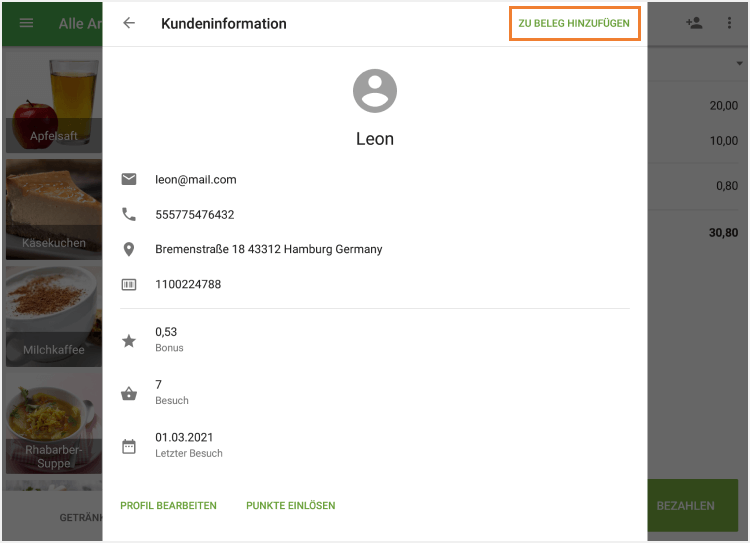Click the add customer icon
This screenshot has height=543, width=750.
click(694, 23)
